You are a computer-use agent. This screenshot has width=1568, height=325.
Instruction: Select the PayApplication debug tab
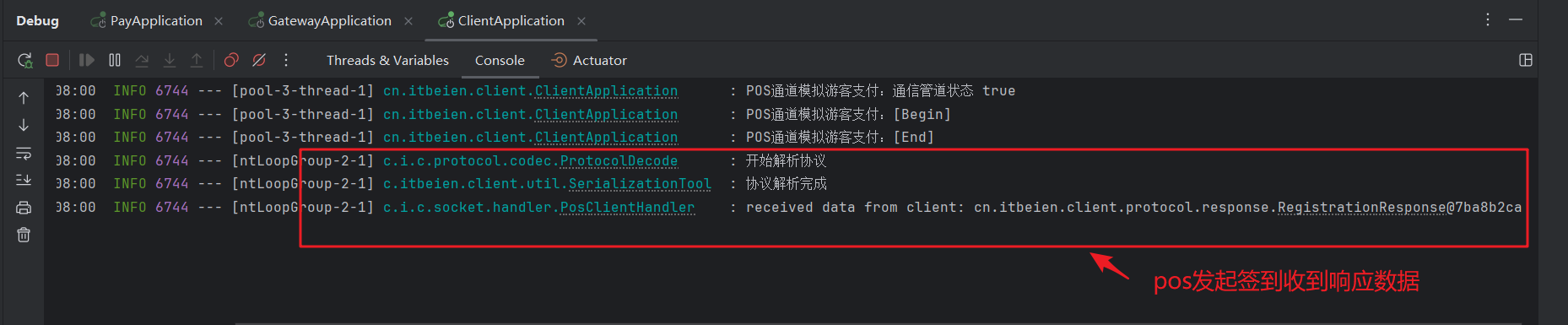[x=148, y=20]
